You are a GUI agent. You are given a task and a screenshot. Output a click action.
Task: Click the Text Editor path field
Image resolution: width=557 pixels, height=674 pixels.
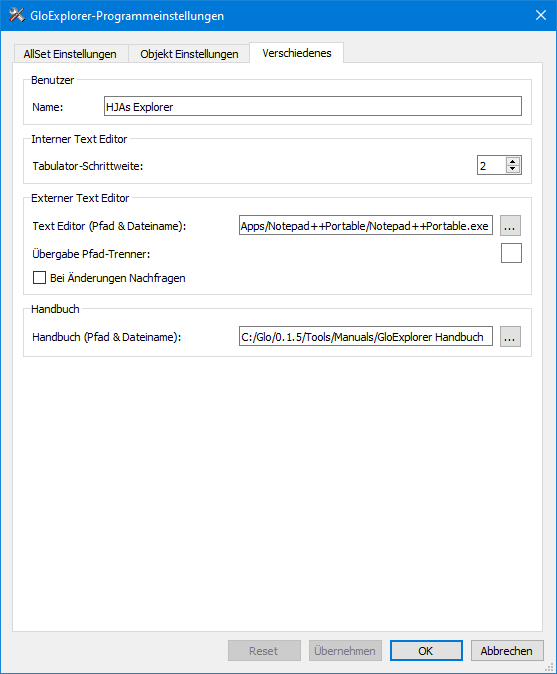(366, 226)
